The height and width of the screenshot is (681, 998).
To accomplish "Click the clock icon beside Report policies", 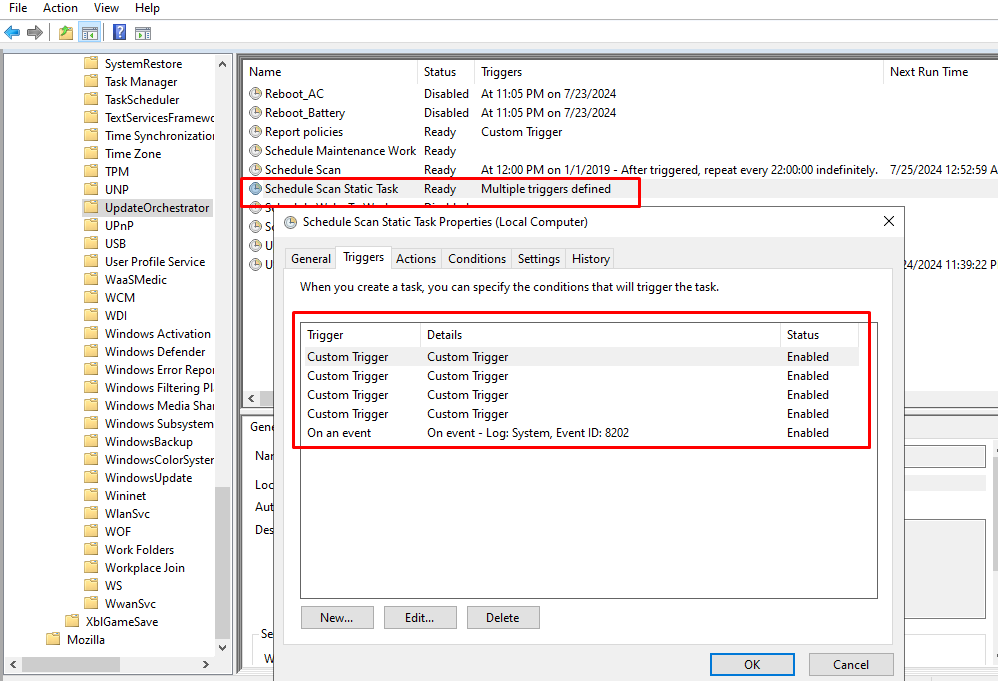I will click(x=255, y=132).
